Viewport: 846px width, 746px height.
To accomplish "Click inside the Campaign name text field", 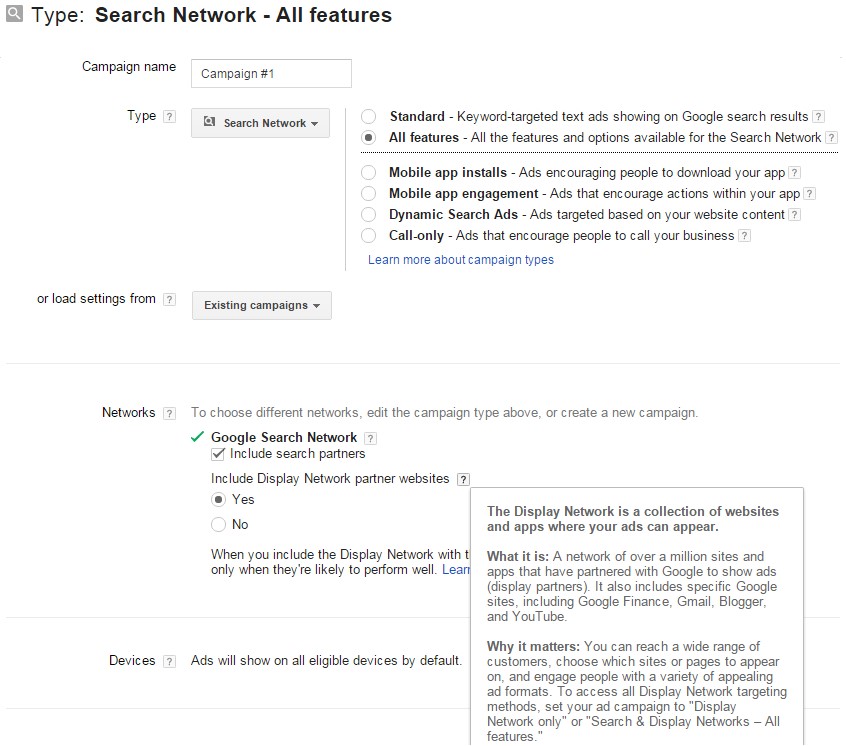I will pyautogui.click(x=270, y=73).
